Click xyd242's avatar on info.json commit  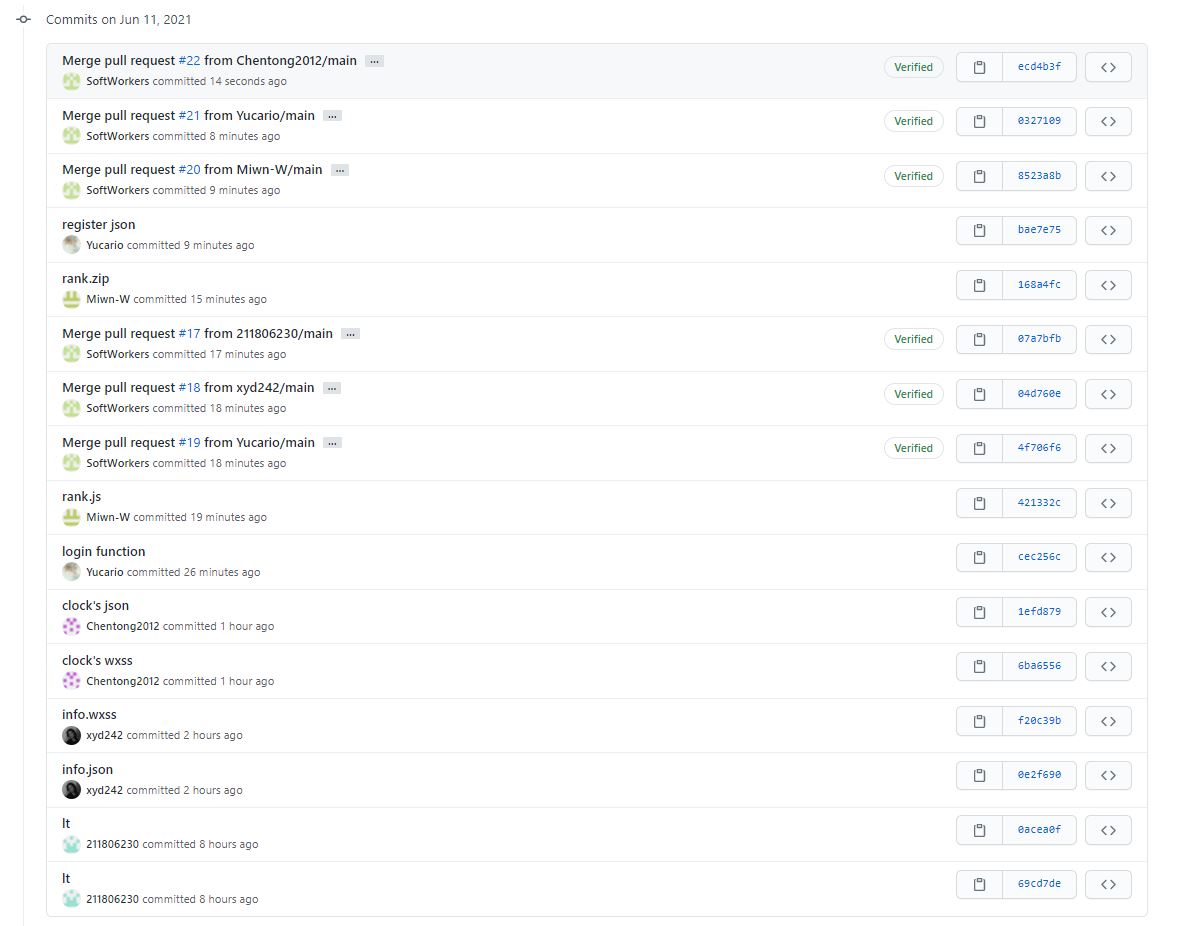click(71, 790)
